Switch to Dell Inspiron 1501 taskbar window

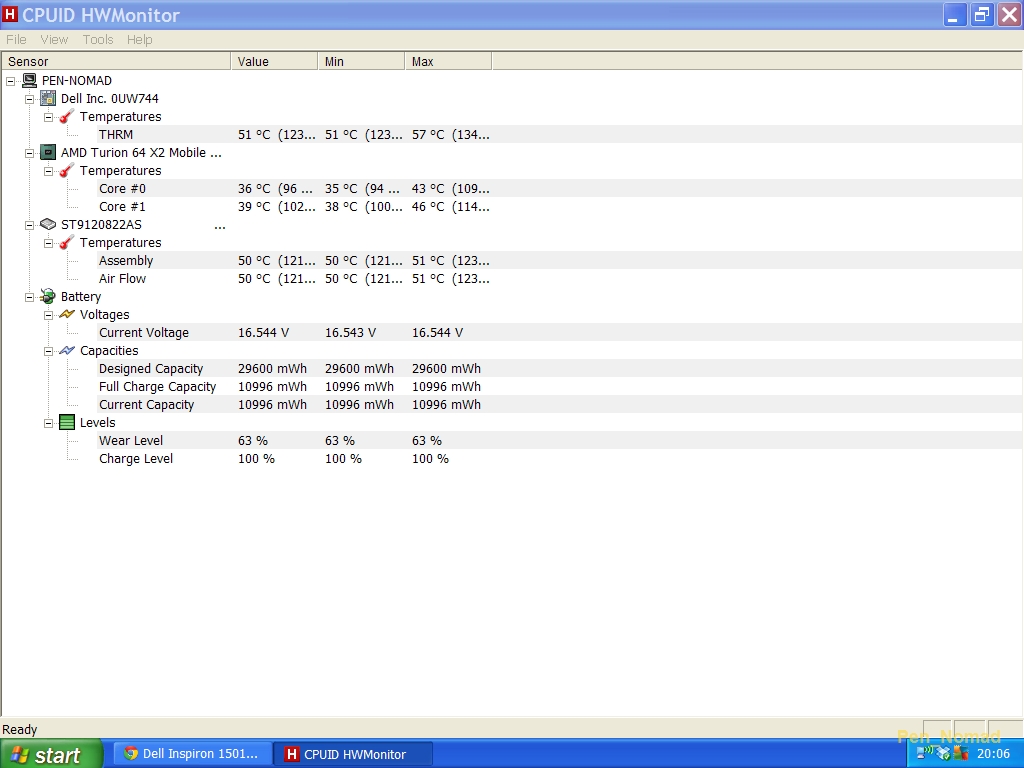tap(193, 754)
